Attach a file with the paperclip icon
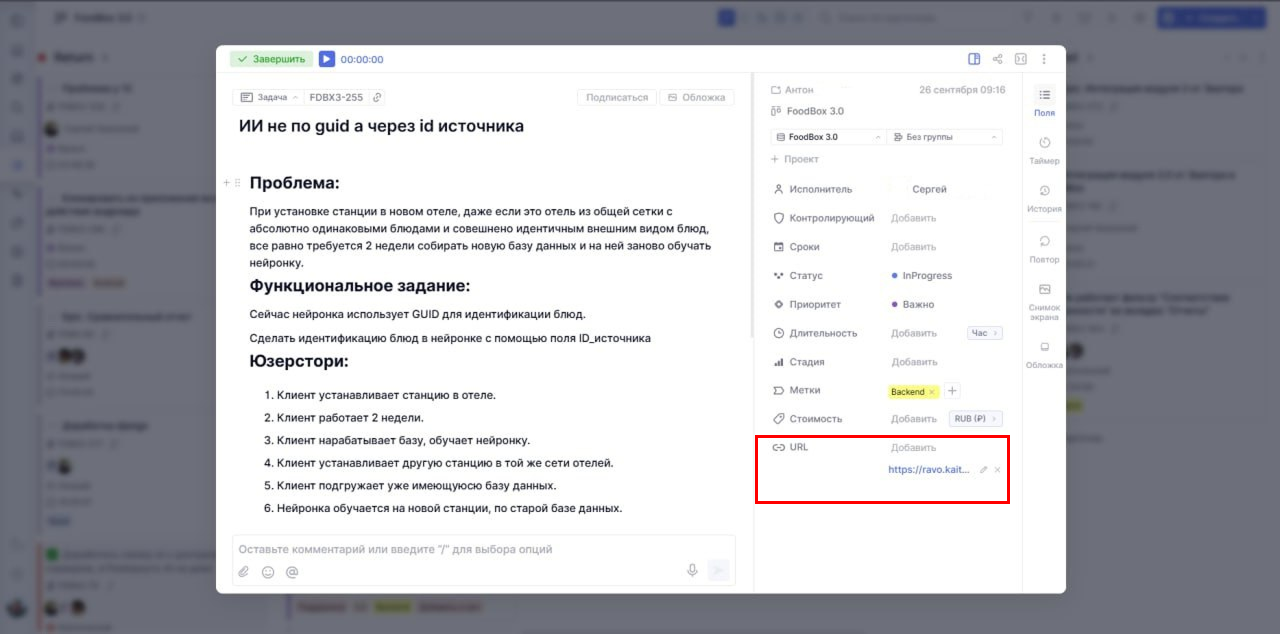Image resolution: width=1280 pixels, height=634 pixels. coord(243,571)
